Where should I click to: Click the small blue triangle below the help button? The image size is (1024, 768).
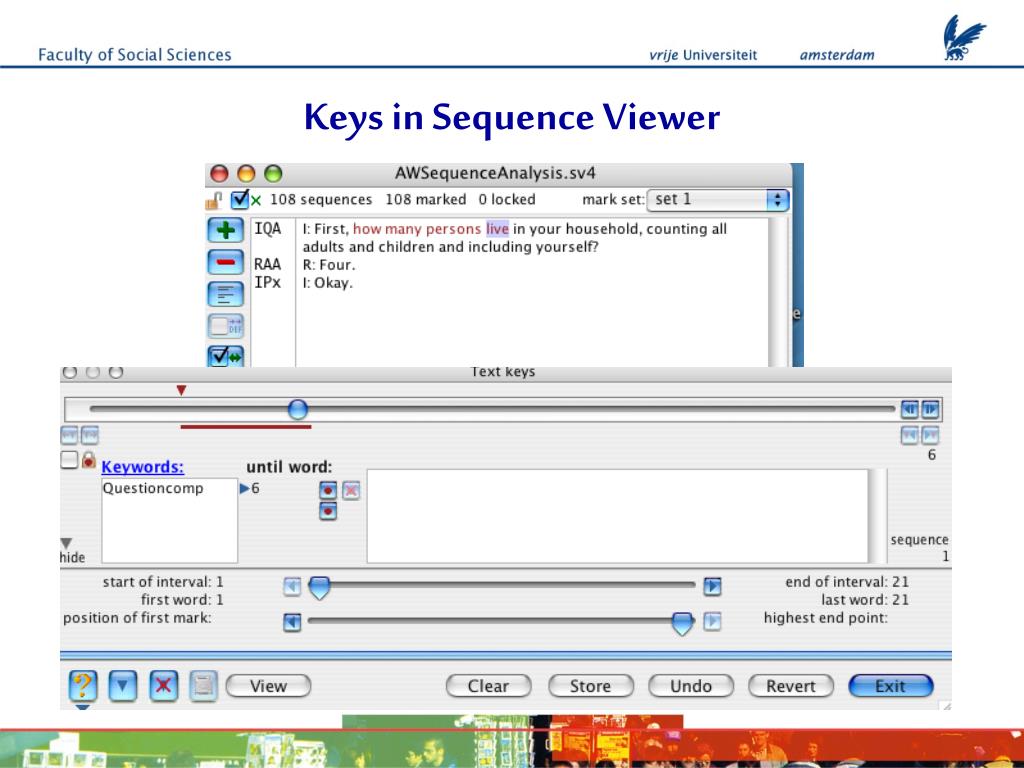pyautogui.click(x=82, y=707)
